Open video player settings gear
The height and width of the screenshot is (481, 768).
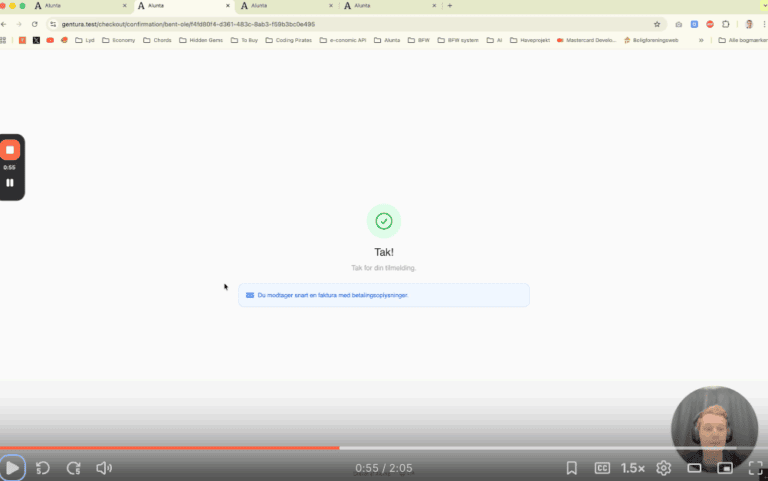663,467
